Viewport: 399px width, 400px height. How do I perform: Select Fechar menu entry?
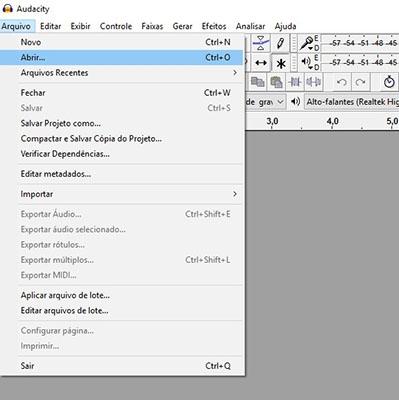pos(123,93)
